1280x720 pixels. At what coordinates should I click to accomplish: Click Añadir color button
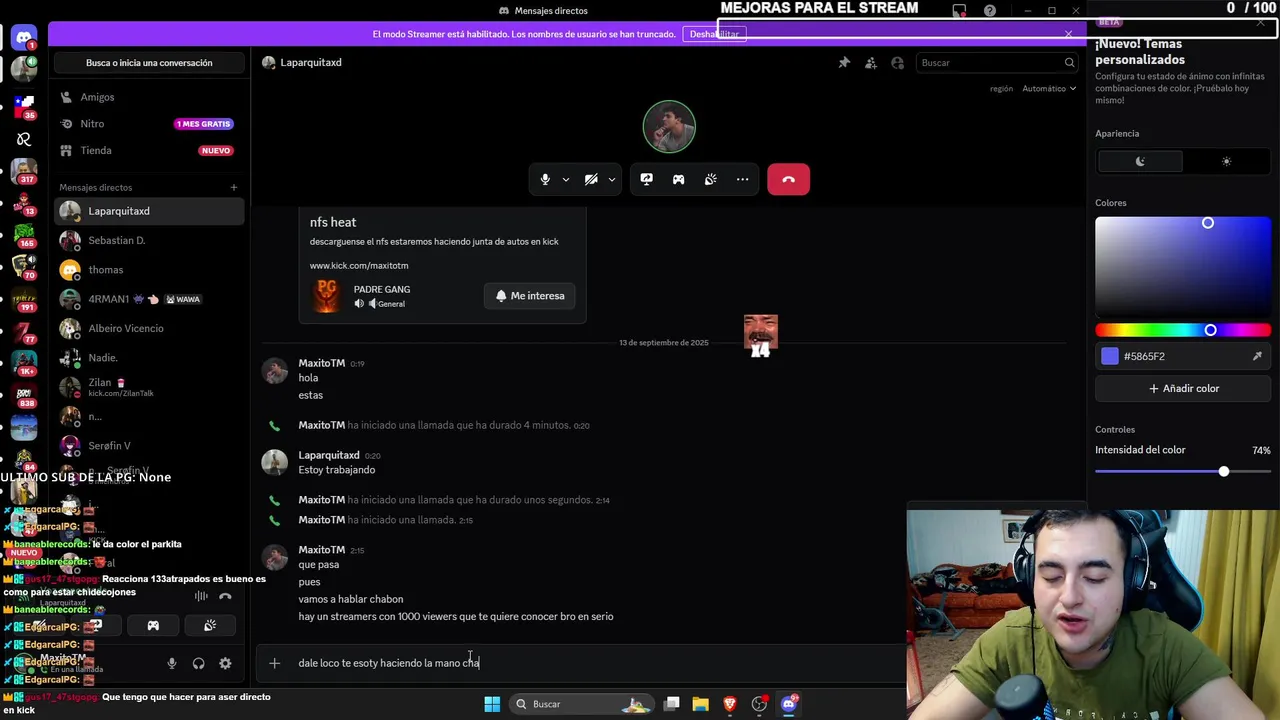[x=1184, y=388]
